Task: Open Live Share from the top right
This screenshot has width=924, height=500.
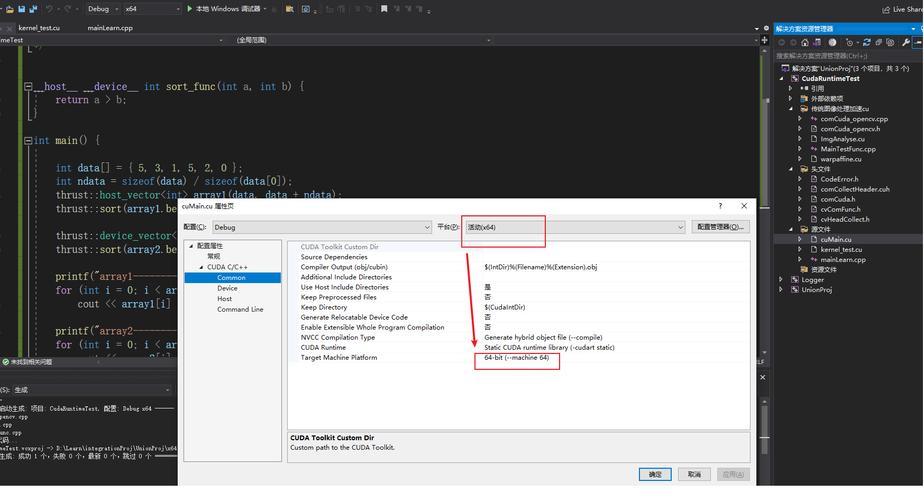Action: pyautogui.click(x=903, y=9)
